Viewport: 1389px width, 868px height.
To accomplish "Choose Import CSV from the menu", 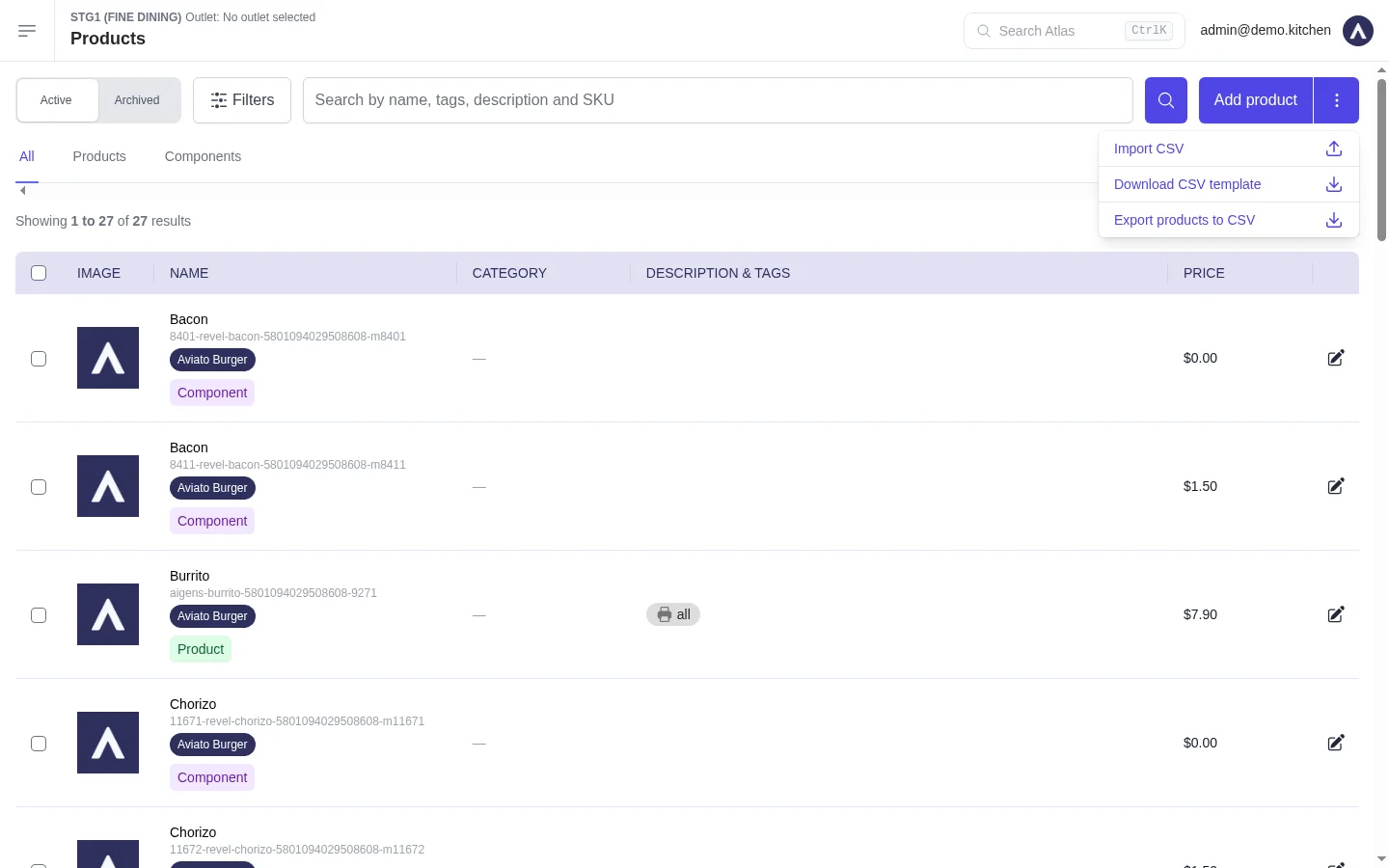I will tap(1228, 149).
